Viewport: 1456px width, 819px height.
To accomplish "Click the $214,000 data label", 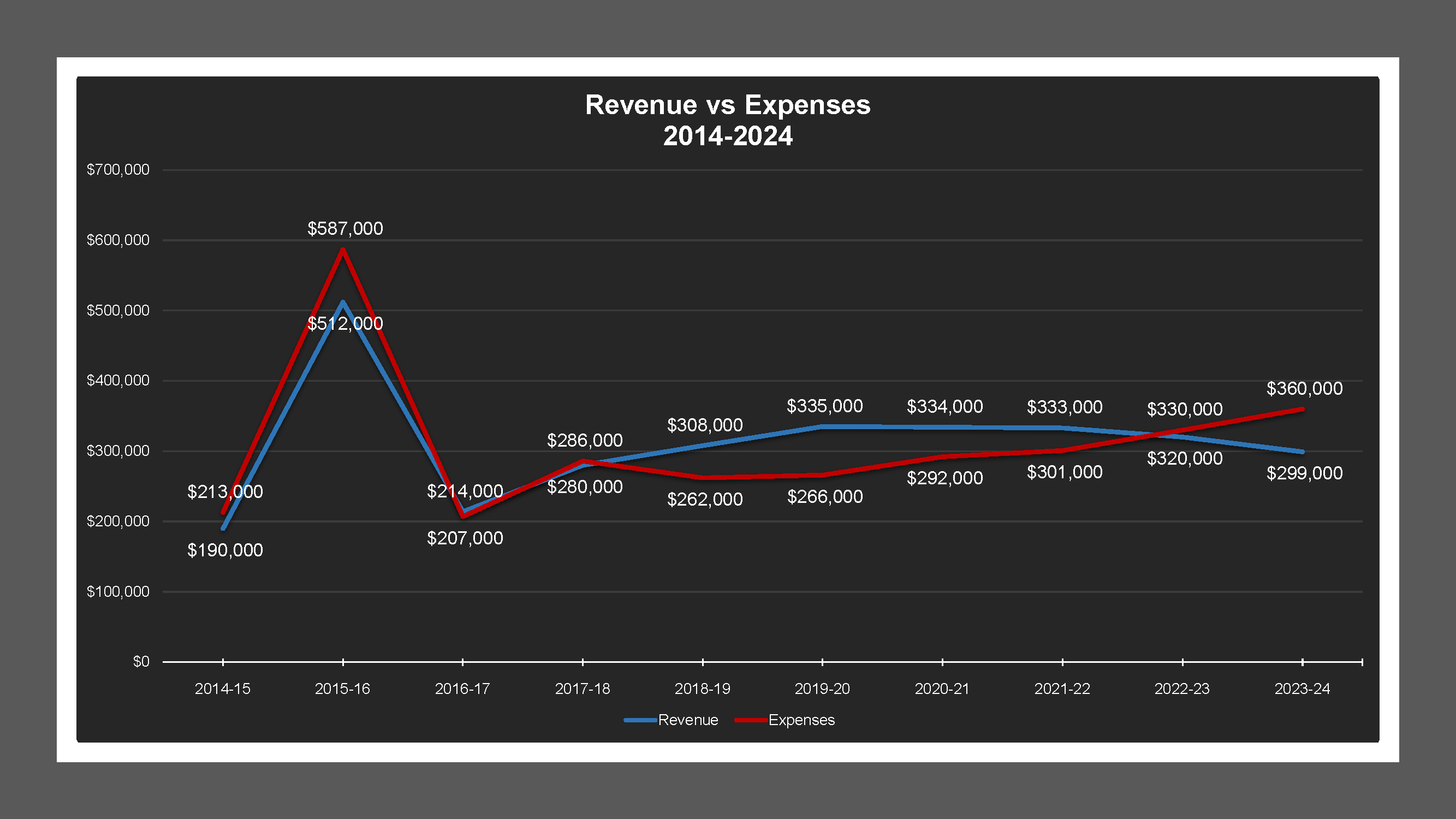I will point(465,491).
